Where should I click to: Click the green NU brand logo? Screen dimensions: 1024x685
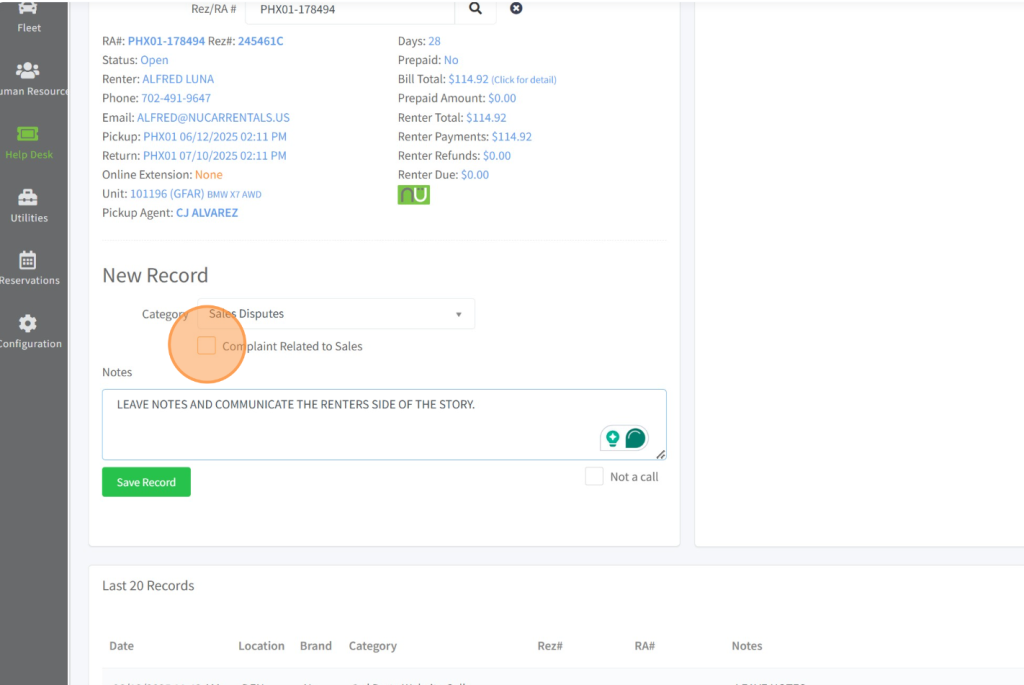click(413, 195)
